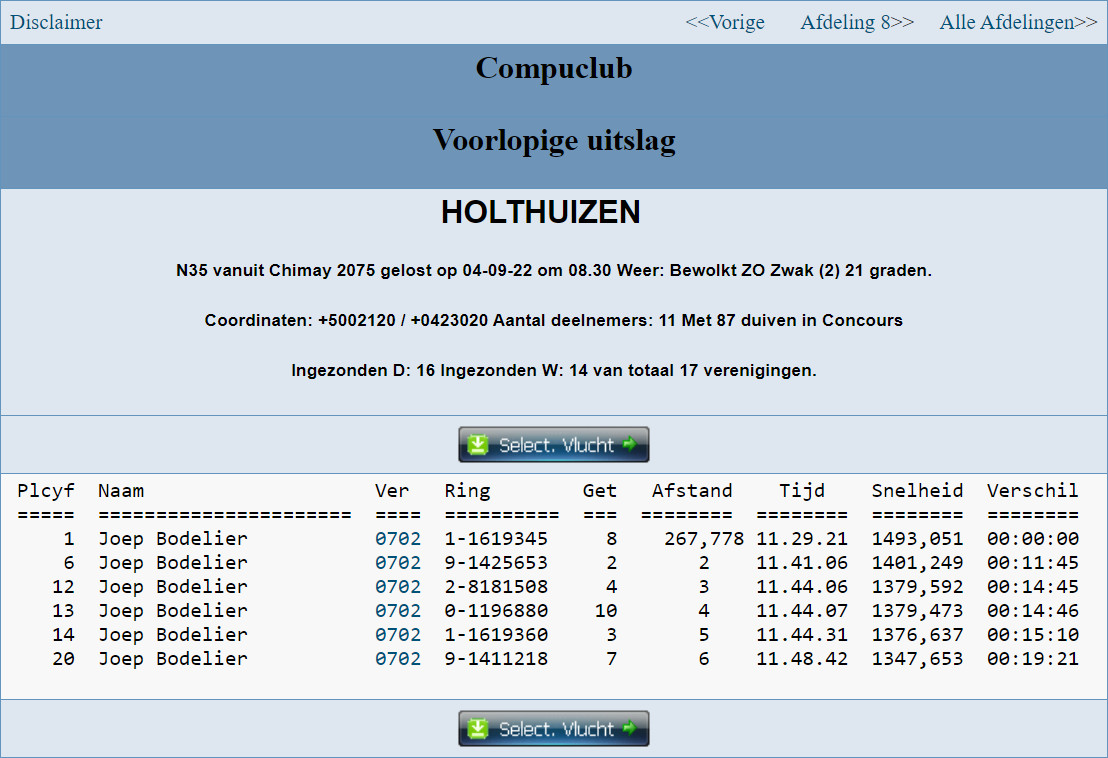Click speed value 1379,473
This screenshot has height=758, width=1108.
917,611
